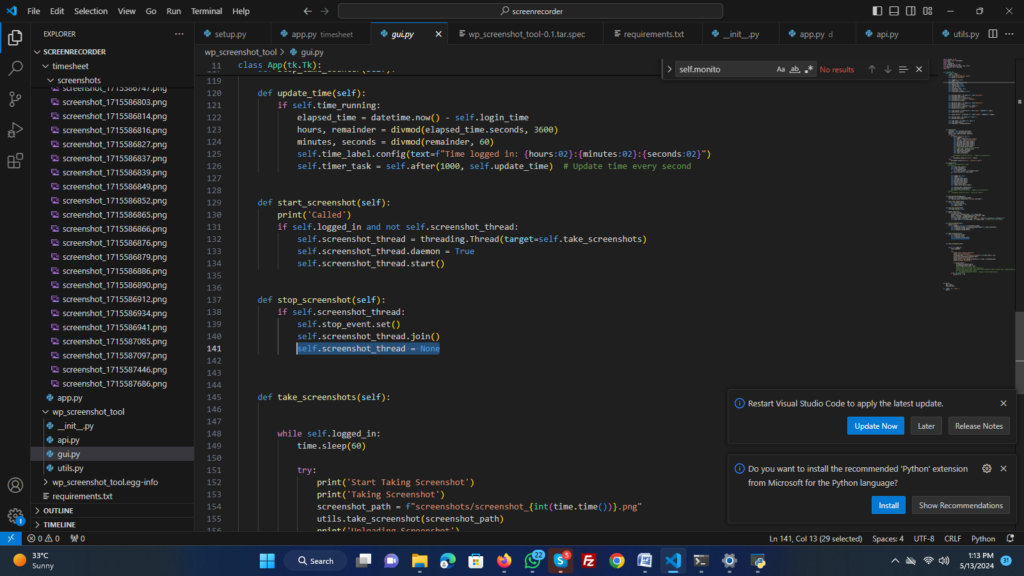Open the Extensions view
This screenshot has height=576, width=1024.
coord(16,161)
